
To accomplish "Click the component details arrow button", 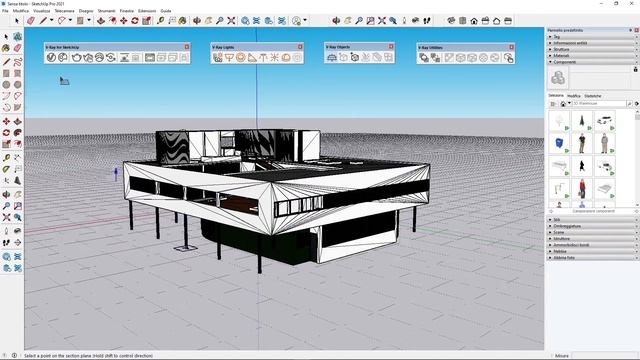I will pyautogui.click(x=636, y=104).
